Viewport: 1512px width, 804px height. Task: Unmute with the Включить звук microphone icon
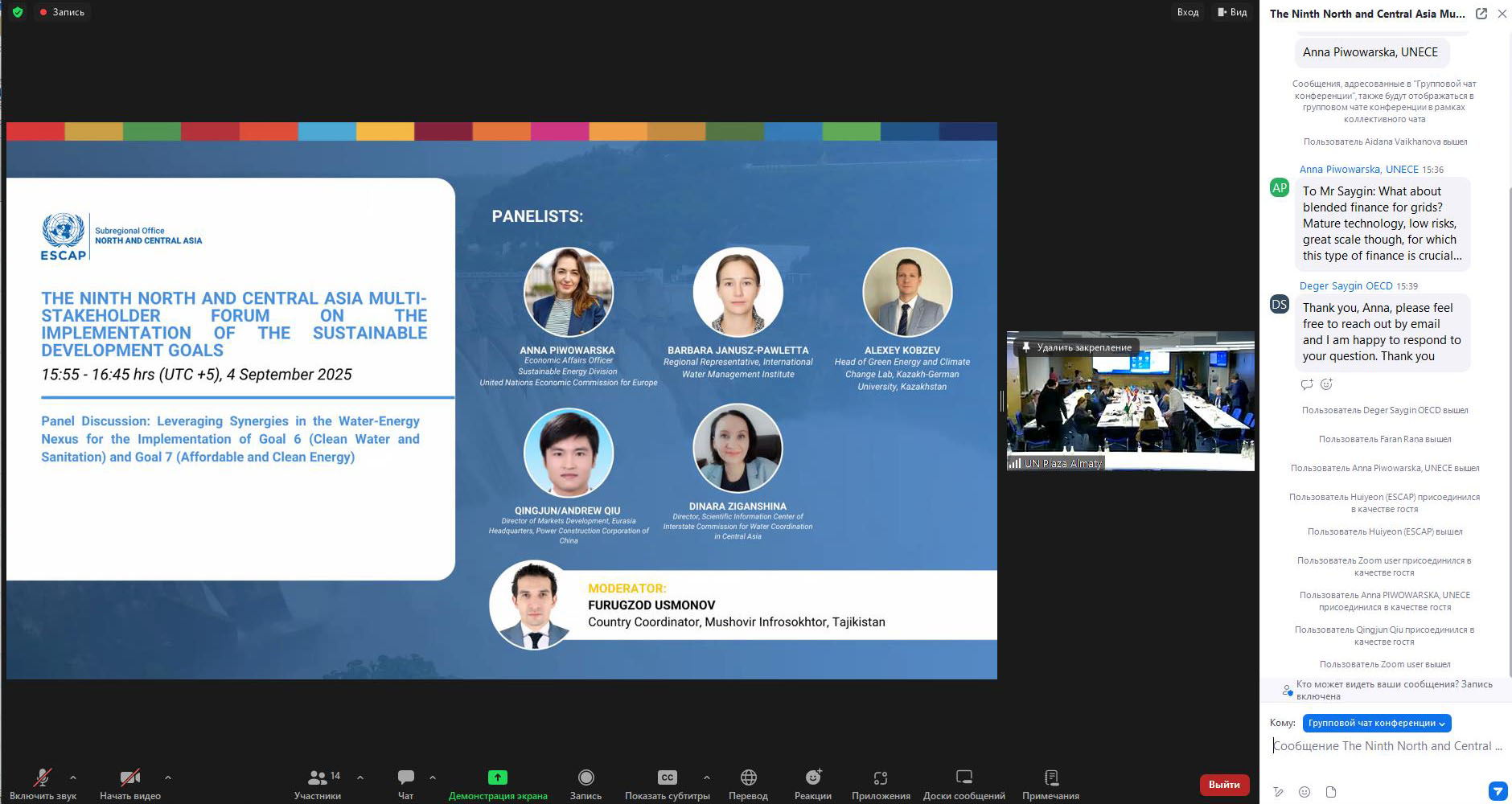(x=42, y=777)
